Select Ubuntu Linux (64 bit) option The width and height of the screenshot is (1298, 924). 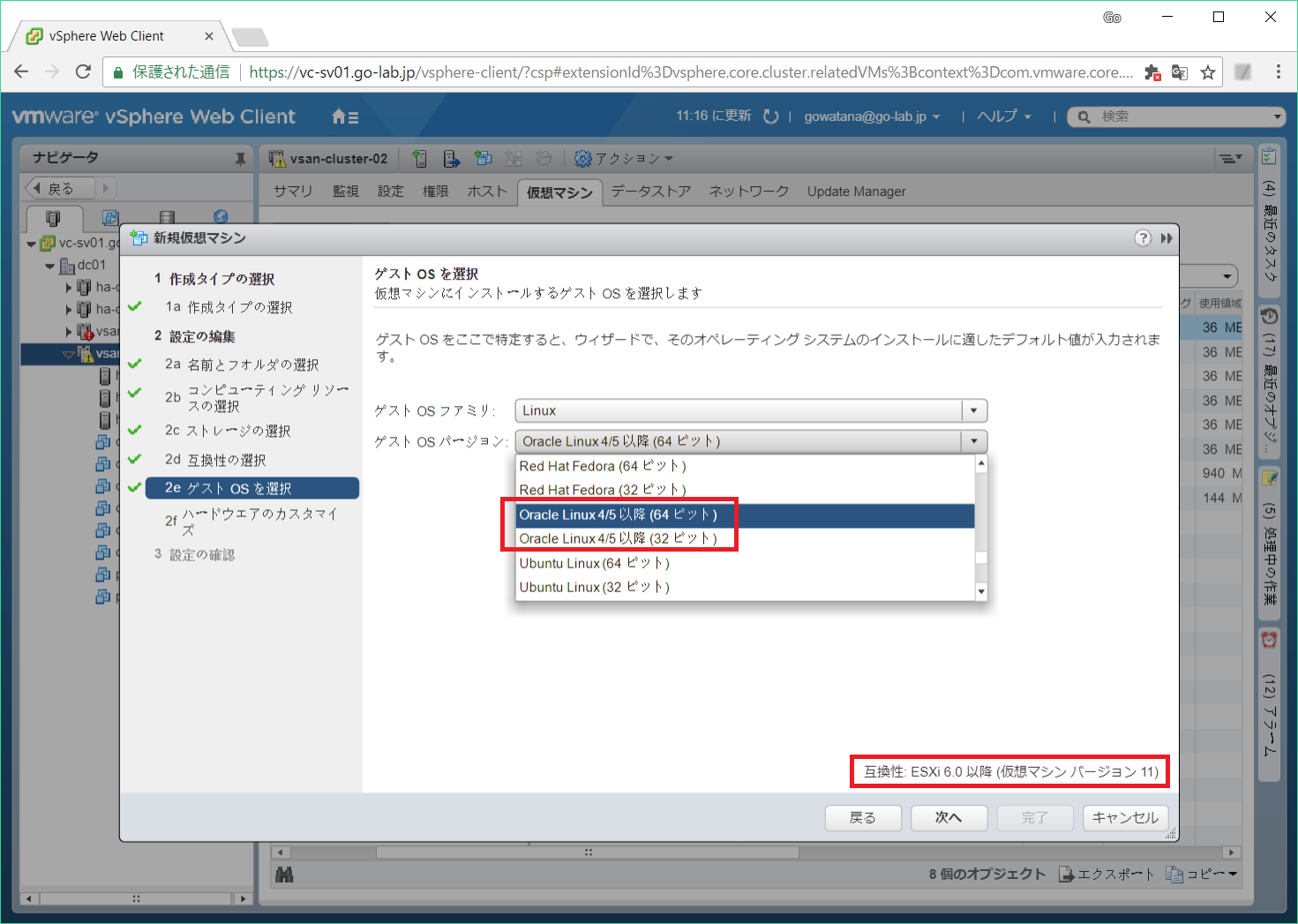pos(746,563)
